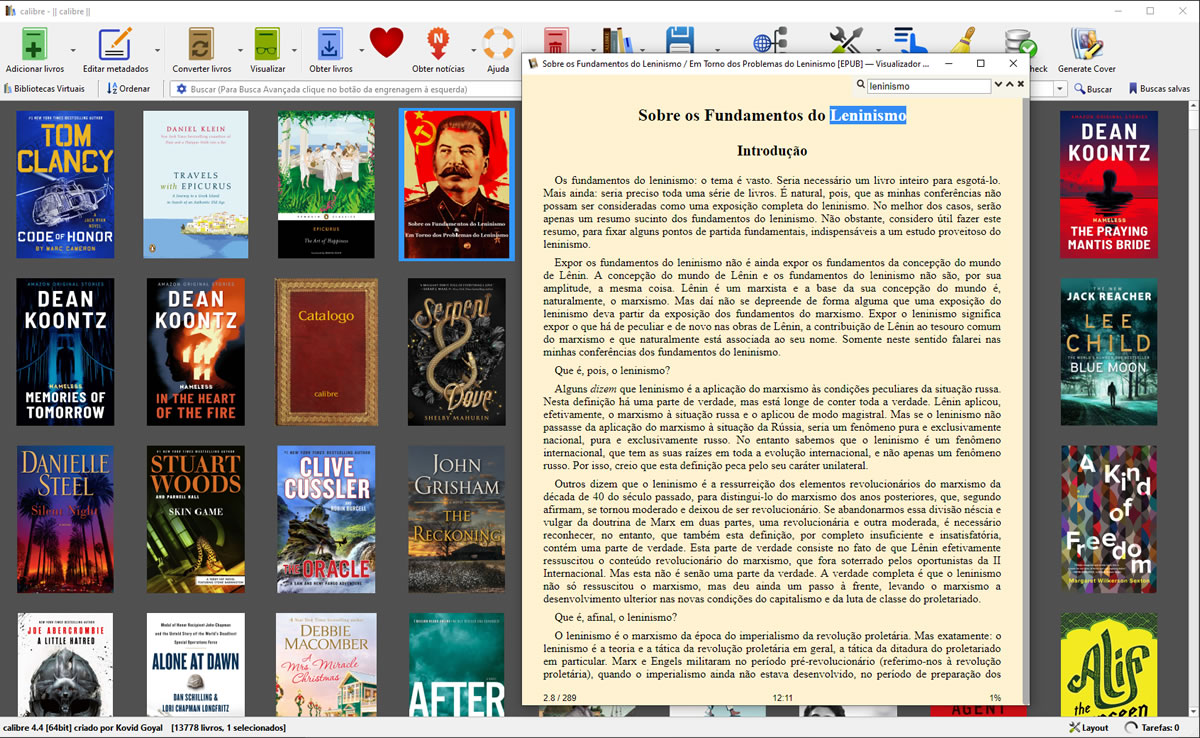The width and height of the screenshot is (1200, 738).
Task: Expand the Editar metadados dropdown arrow
Action: [157, 50]
